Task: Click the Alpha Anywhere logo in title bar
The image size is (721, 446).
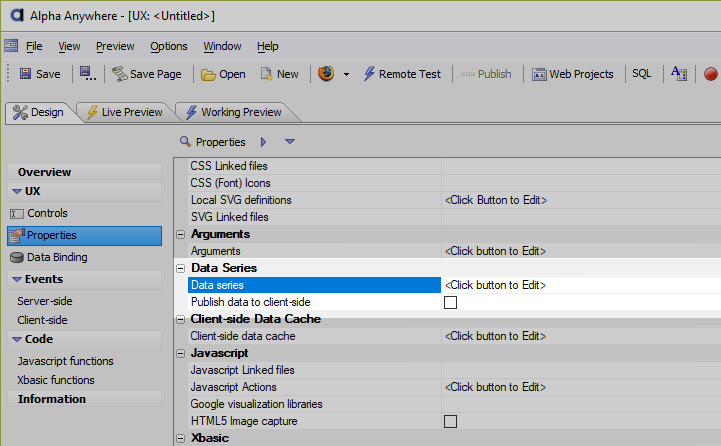Action: pyautogui.click(x=17, y=15)
